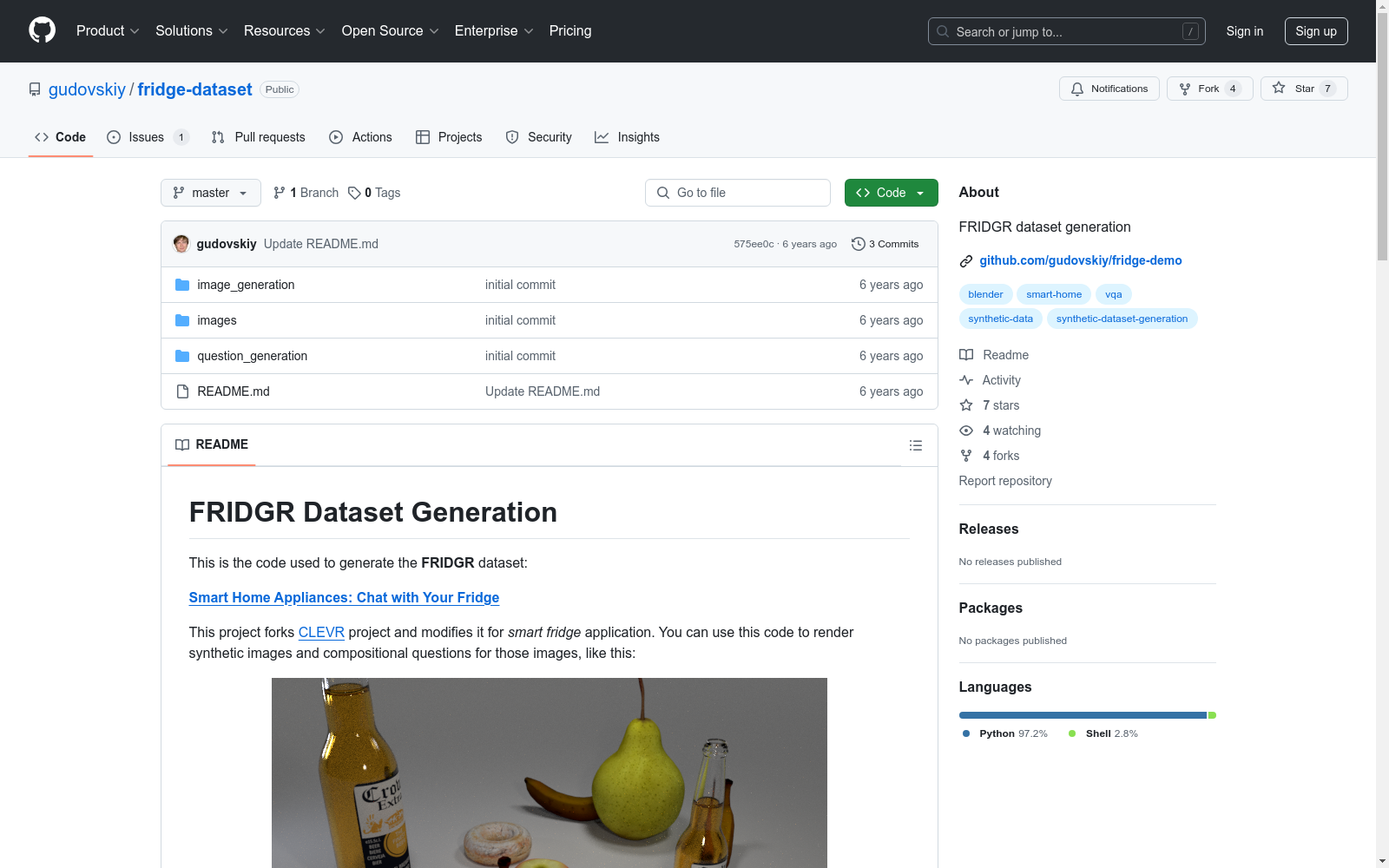The height and width of the screenshot is (868, 1389).
Task: Click the Sign up button
Action: pyautogui.click(x=1316, y=31)
